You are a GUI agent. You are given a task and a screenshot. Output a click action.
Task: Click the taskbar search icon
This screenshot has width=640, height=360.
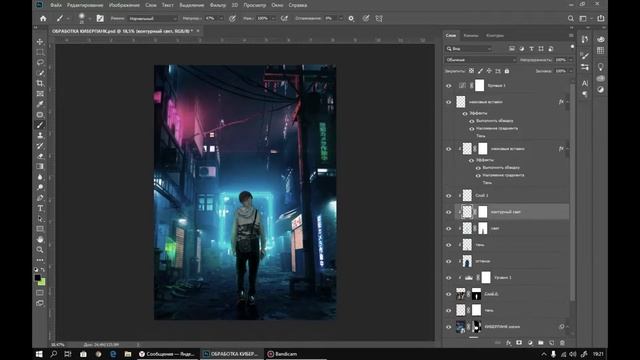53,354
